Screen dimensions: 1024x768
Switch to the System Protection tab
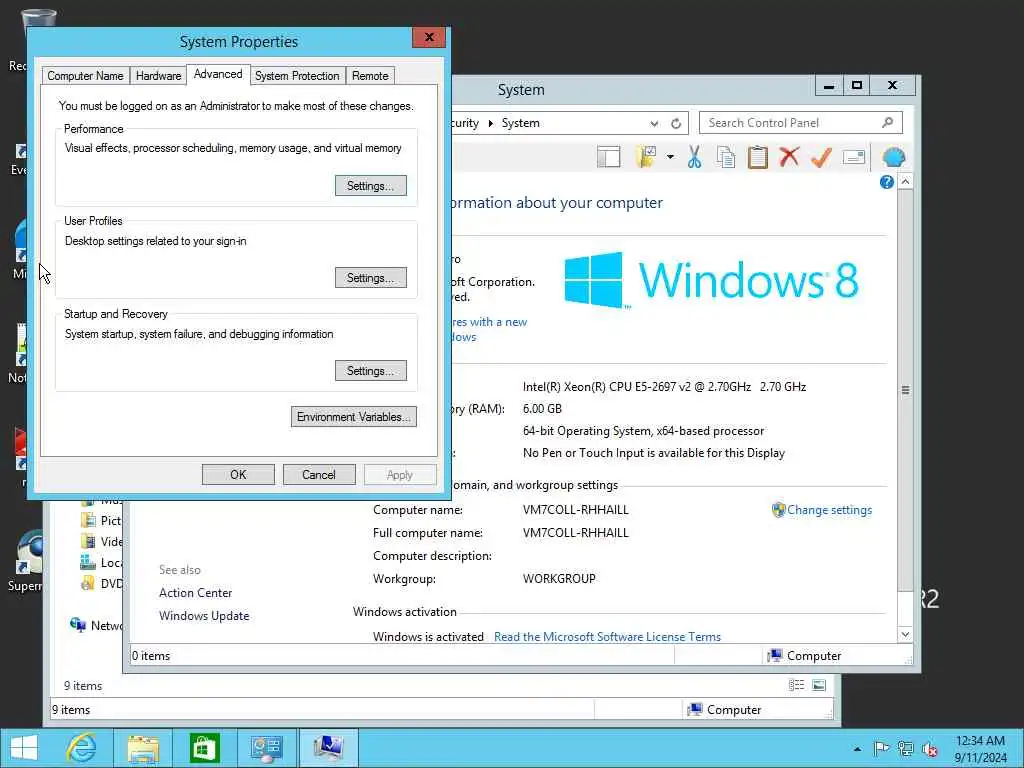pos(297,76)
